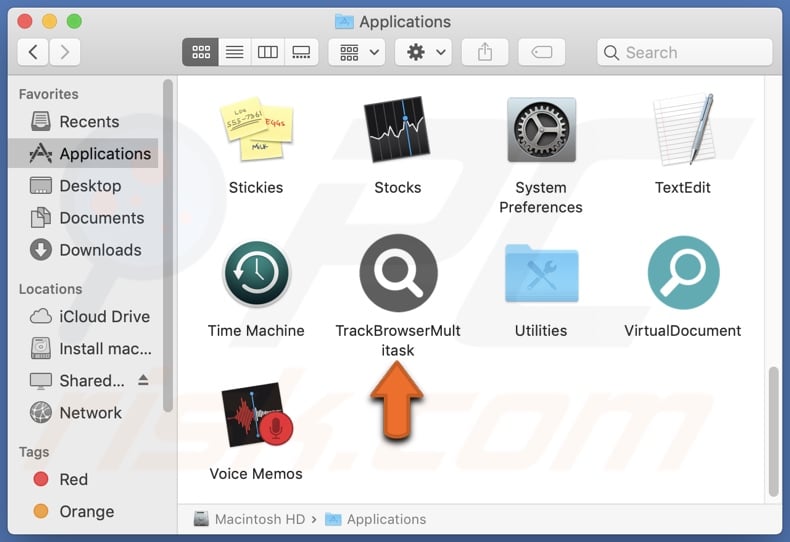Click the VirtualDocument label text
The height and width of the screenshot is (542, 790).
coord(683,330)
